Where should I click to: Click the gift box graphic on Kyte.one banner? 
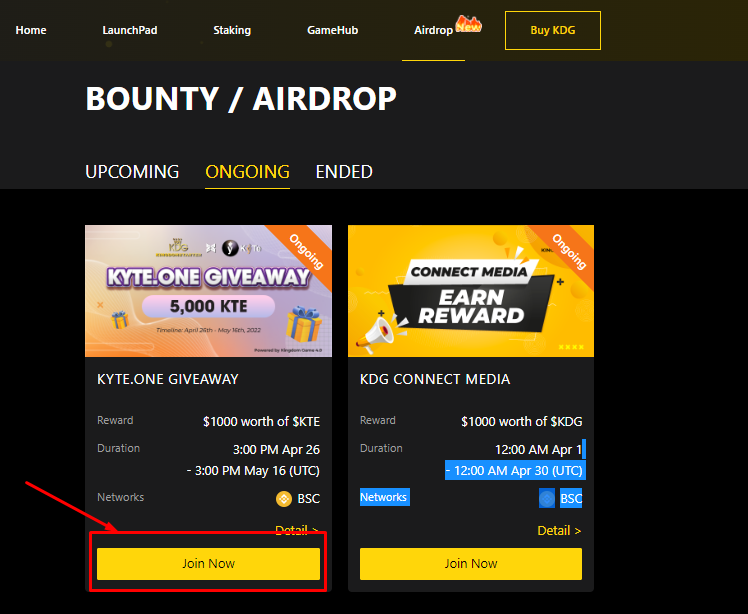click(x=303, y=324)
